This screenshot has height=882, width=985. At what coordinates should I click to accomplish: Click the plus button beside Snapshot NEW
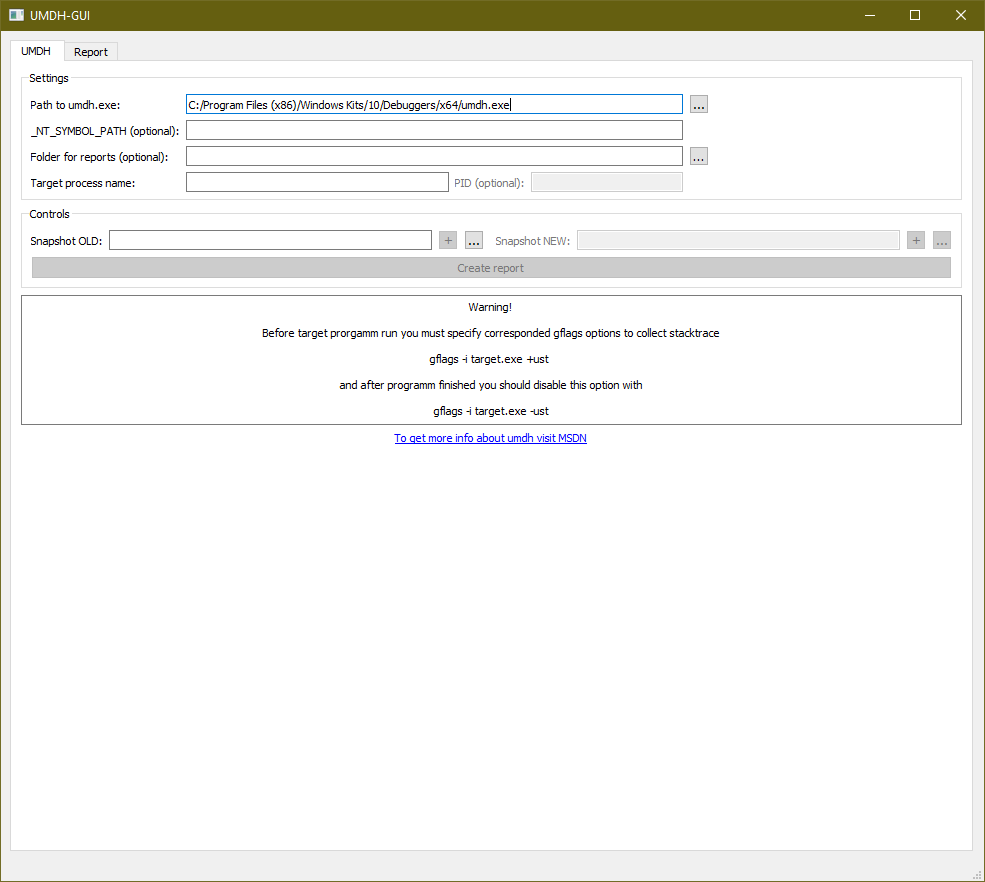[x=915, y=240]
